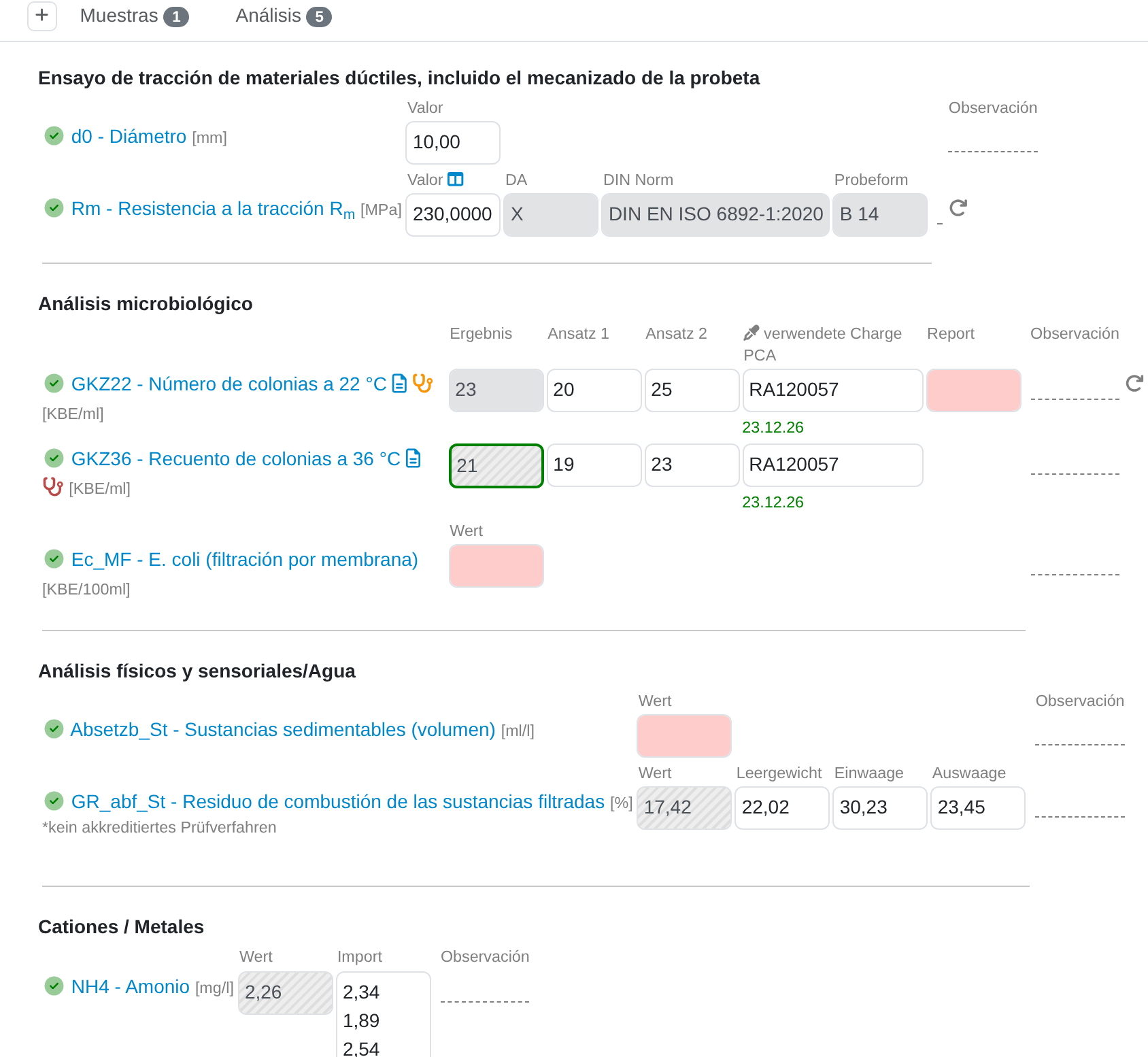Click GKZ22 Ansatz 1 field showing 20
This screenshot has height=1057, width=1148.
pos(594,390)
